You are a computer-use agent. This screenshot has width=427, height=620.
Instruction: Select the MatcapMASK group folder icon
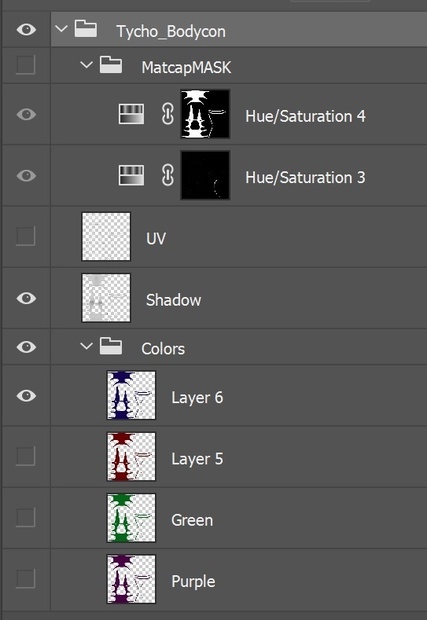click(x=111, y=64)
